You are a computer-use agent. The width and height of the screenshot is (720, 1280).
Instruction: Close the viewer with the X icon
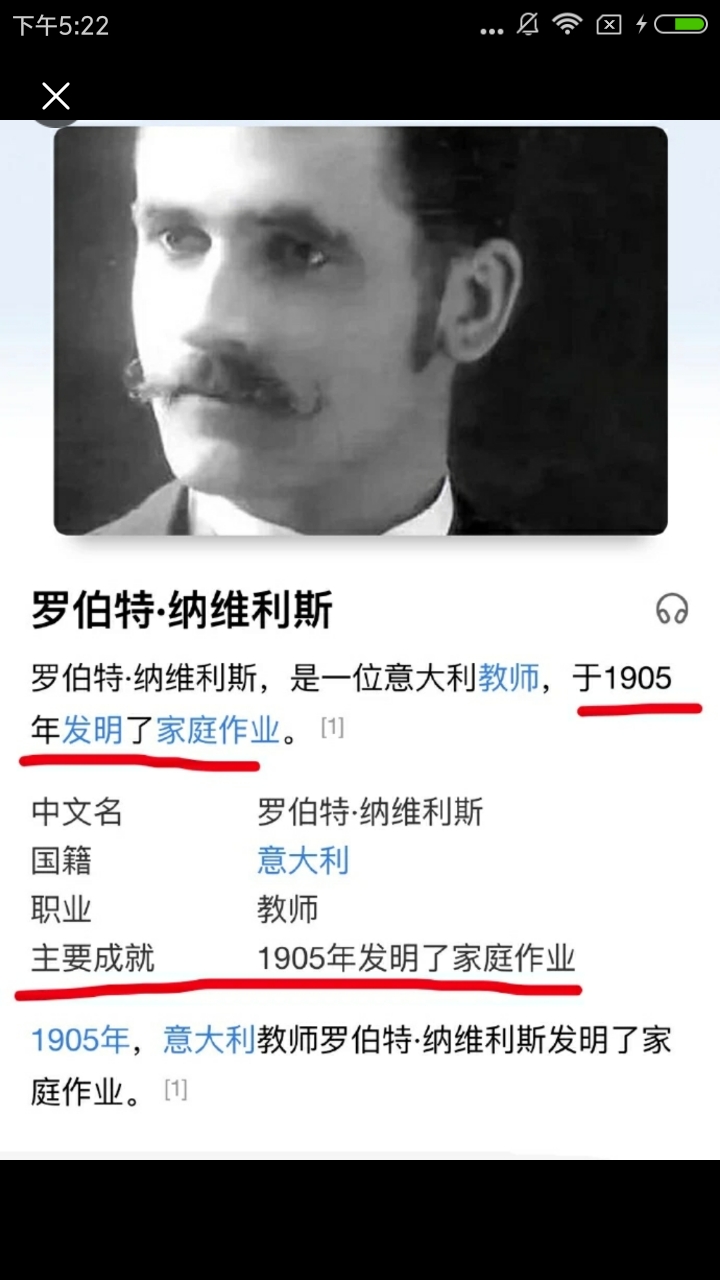56,96
